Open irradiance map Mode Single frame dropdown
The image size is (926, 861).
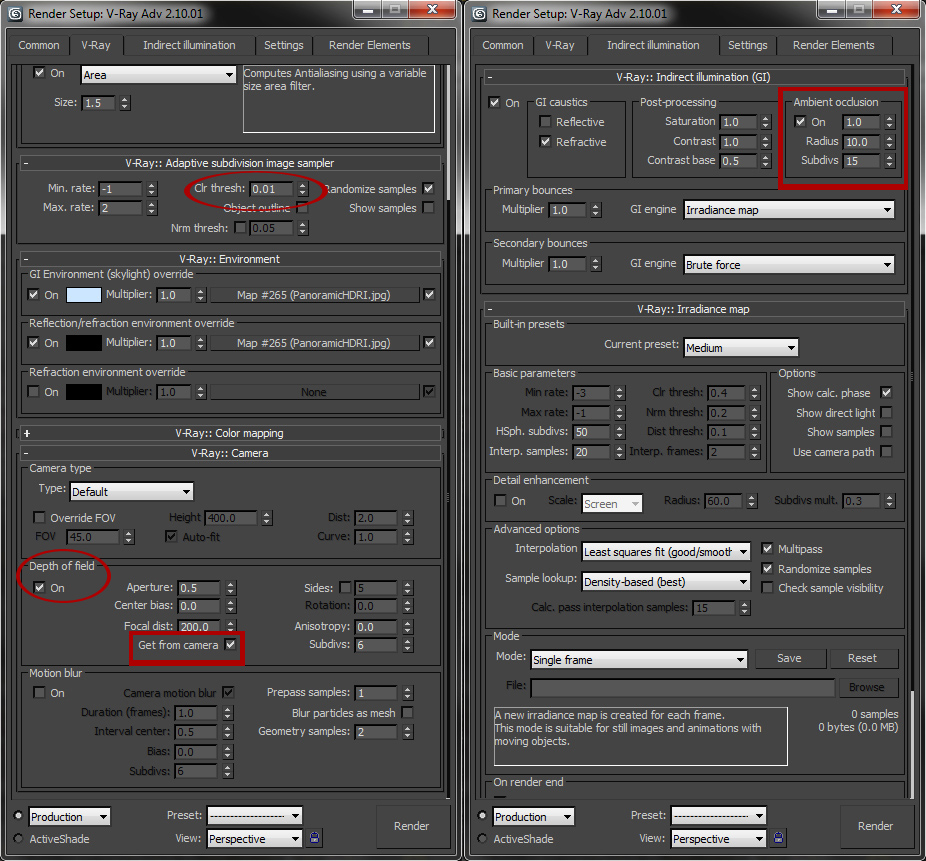639,660
